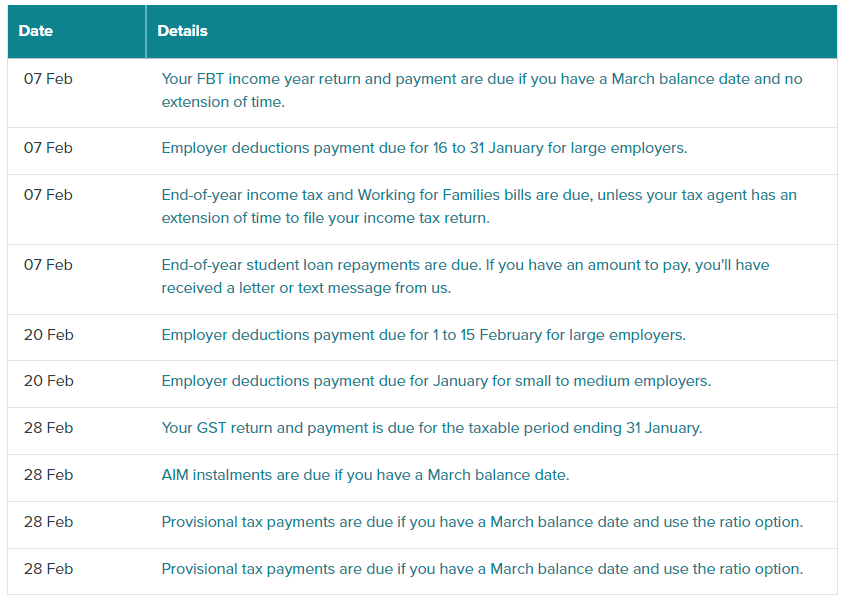Viewport: 843px width, 601px height.
Task: Click the Details column header
Action: pyautogui.click(x=182, y=31)
